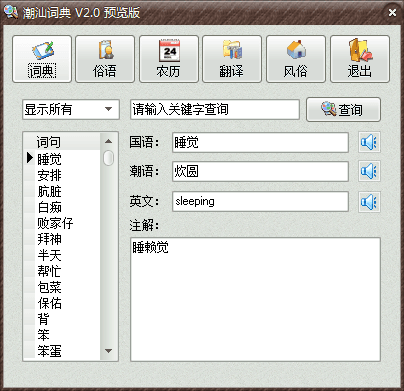Open the 词典 dictionary section

42,59
